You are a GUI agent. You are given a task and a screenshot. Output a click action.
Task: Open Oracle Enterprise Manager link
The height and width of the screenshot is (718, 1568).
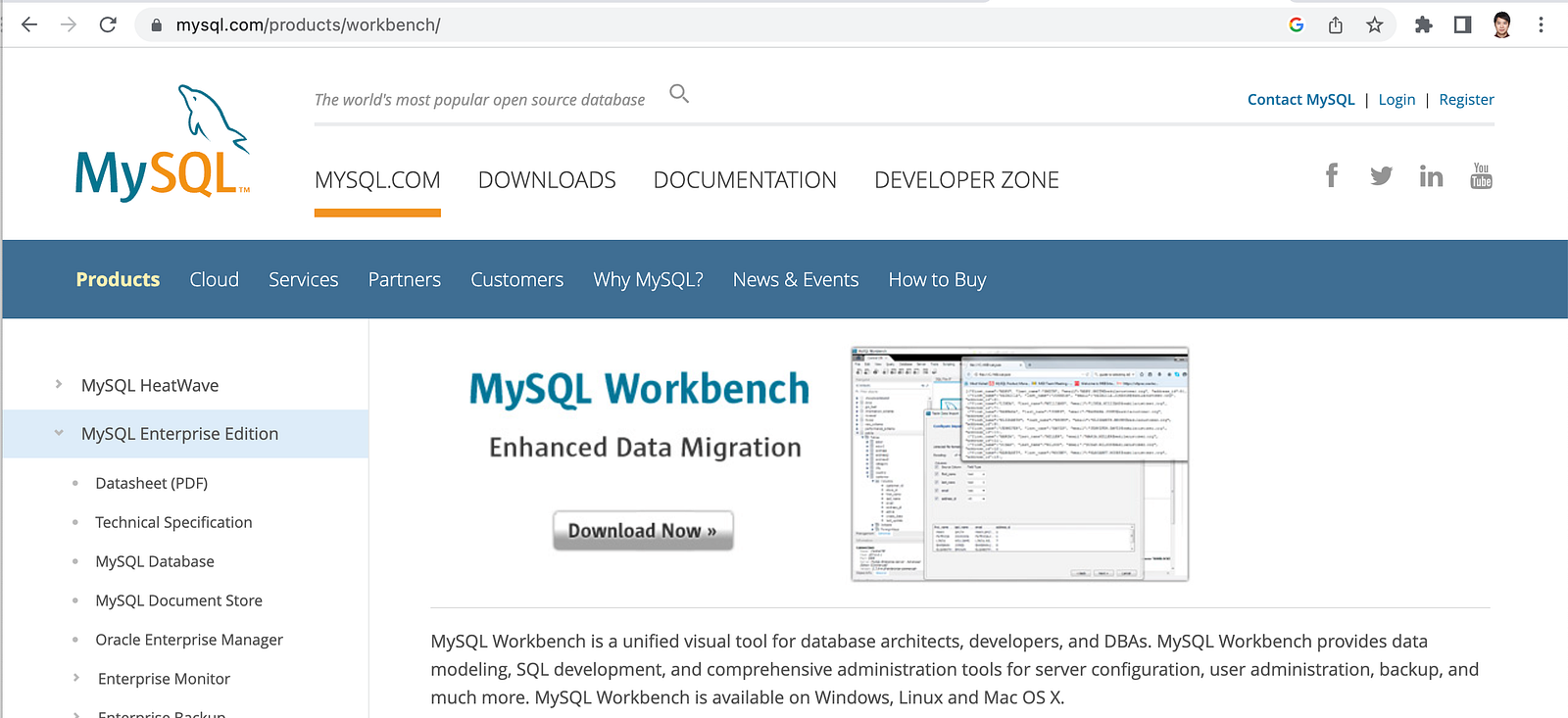pos(189,640)
